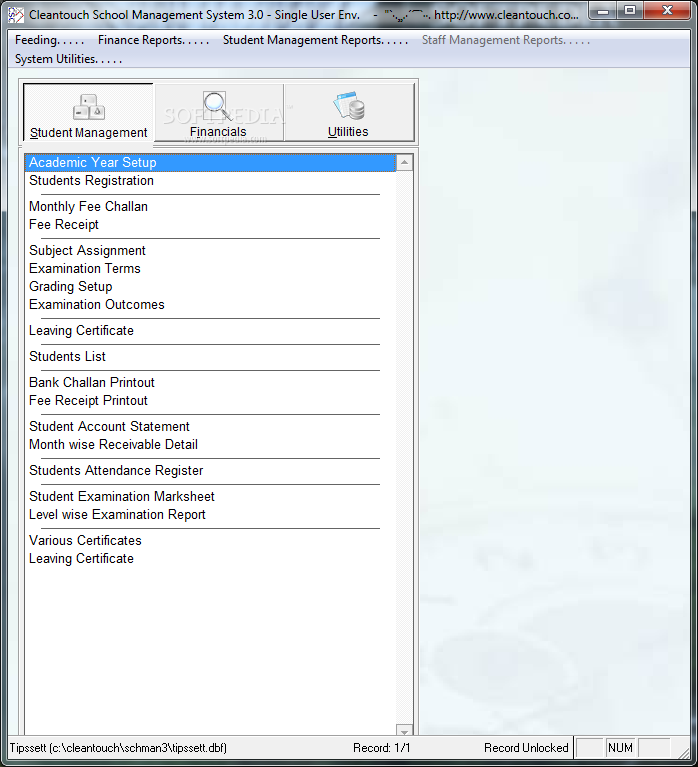This screenshot has height=767, width=698.
Task: Open Student Examination Marksheet entry
Action: pos(121,496)
